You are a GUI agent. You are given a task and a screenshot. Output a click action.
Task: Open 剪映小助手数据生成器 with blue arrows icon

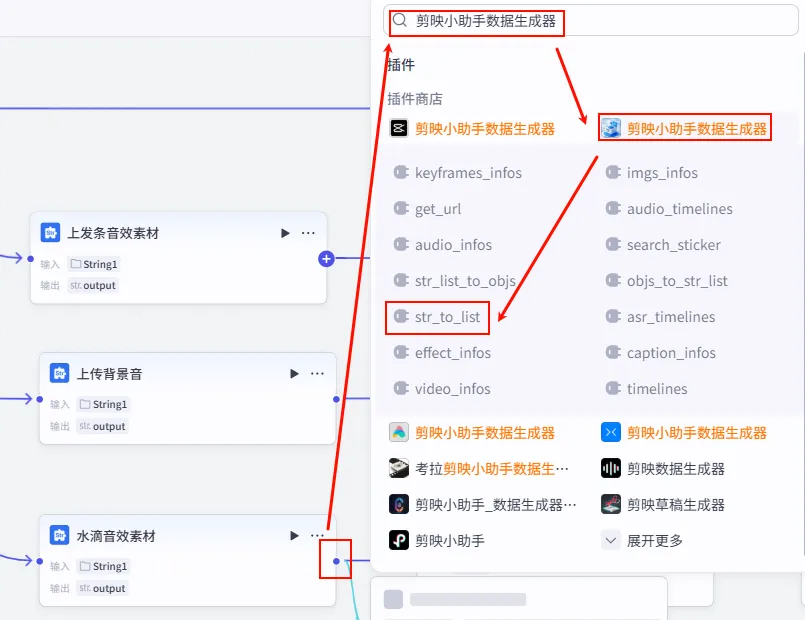684,433
